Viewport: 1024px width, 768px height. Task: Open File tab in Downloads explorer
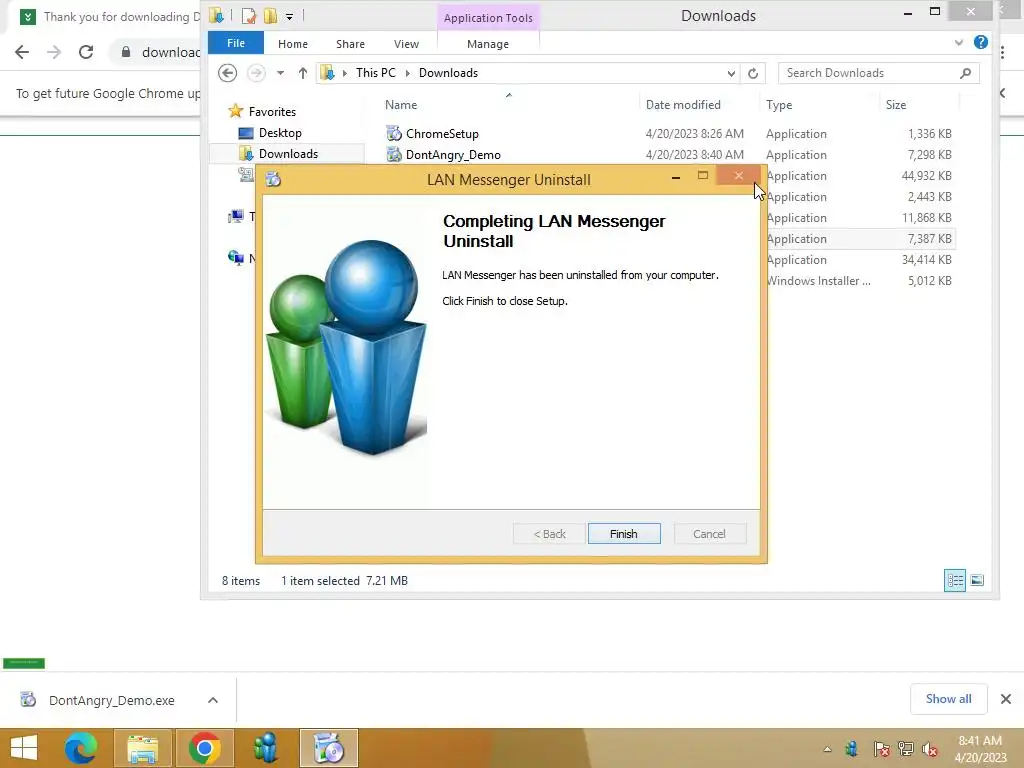tap(236, 43)
